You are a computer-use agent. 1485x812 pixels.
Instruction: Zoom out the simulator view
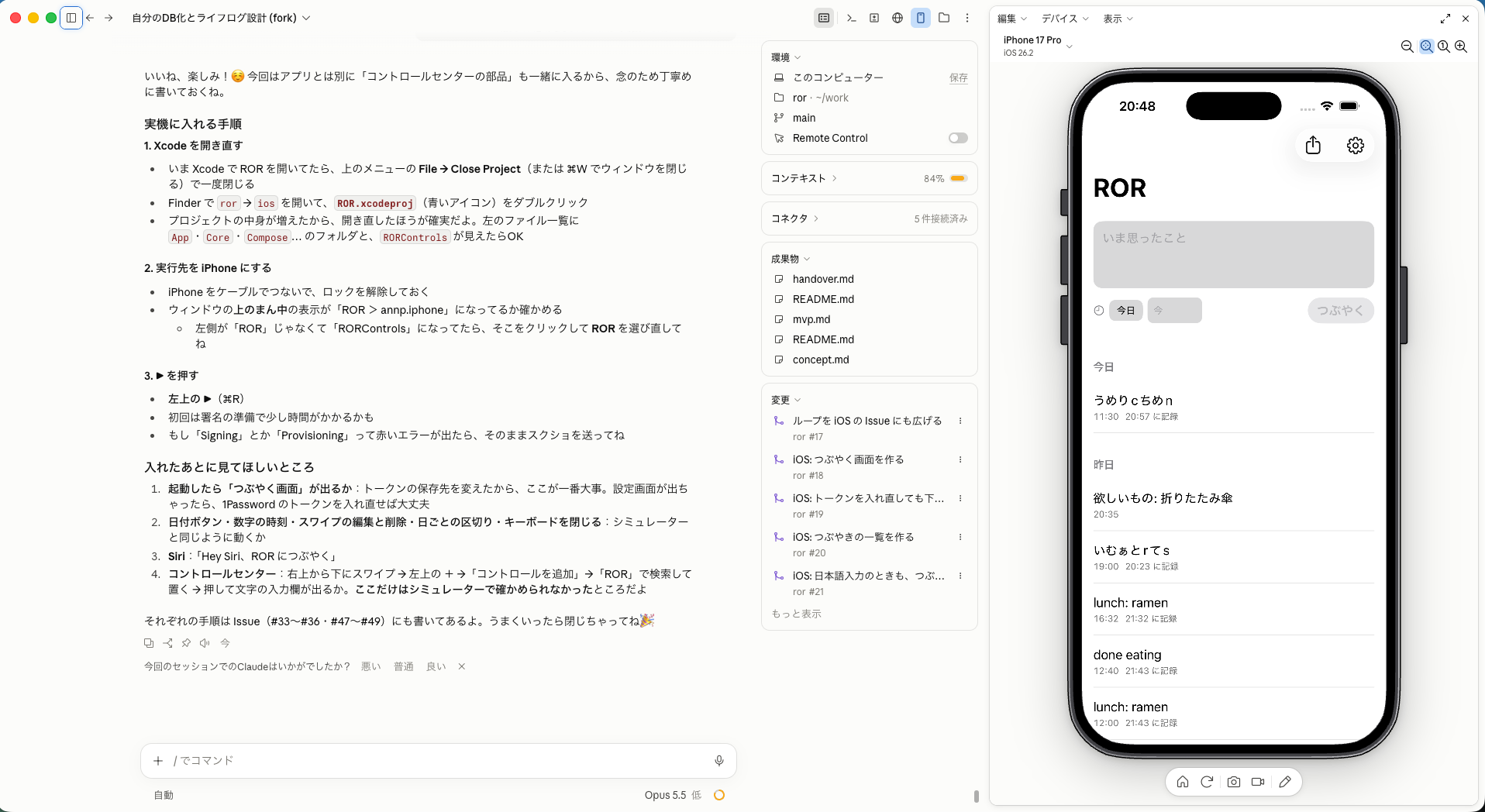point(1407,46)
